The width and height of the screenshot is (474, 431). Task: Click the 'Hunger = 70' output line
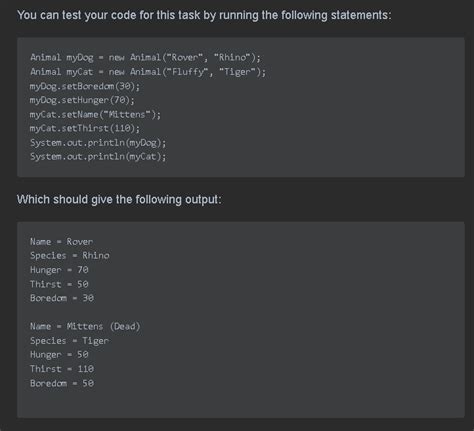coord(59,270)
